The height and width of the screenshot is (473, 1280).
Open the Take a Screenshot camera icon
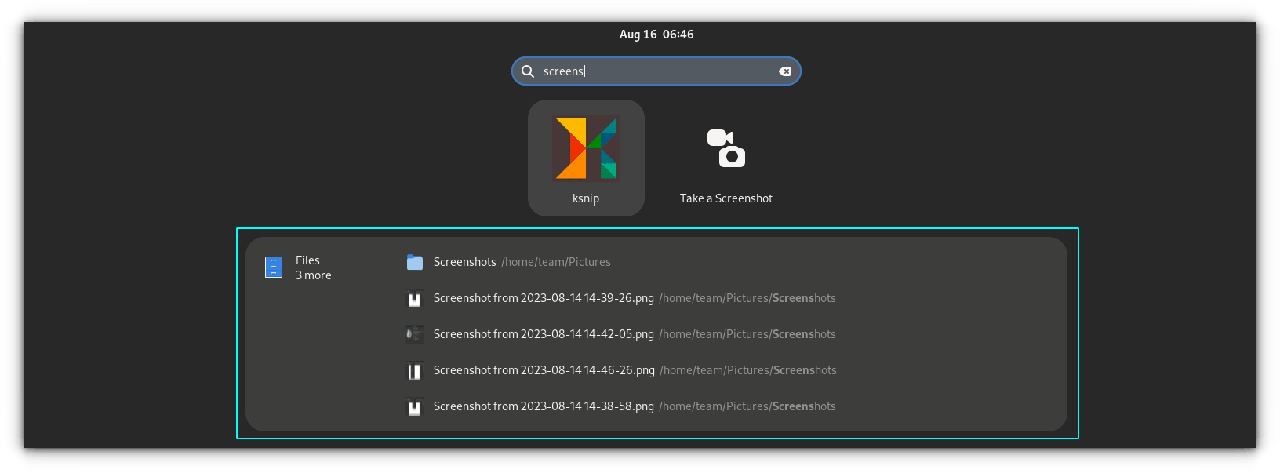tap(726, 148)
